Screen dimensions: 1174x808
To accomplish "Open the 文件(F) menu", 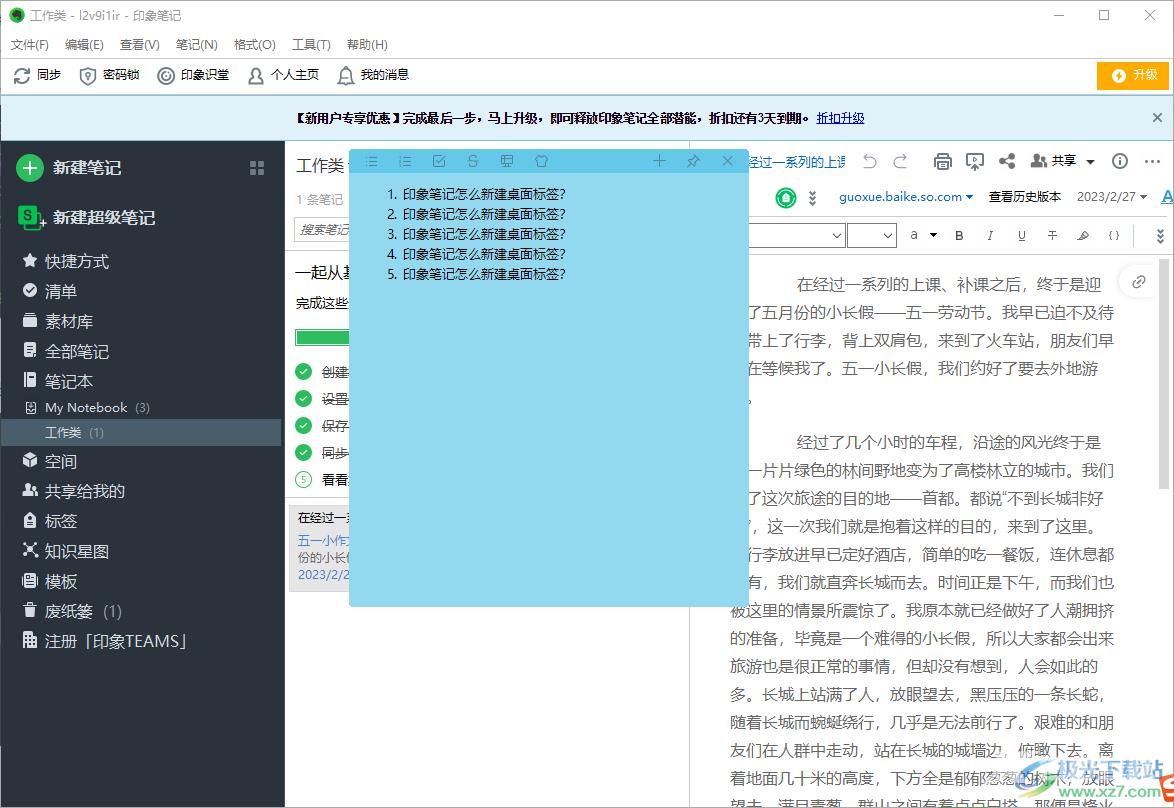I will (30, 45).
